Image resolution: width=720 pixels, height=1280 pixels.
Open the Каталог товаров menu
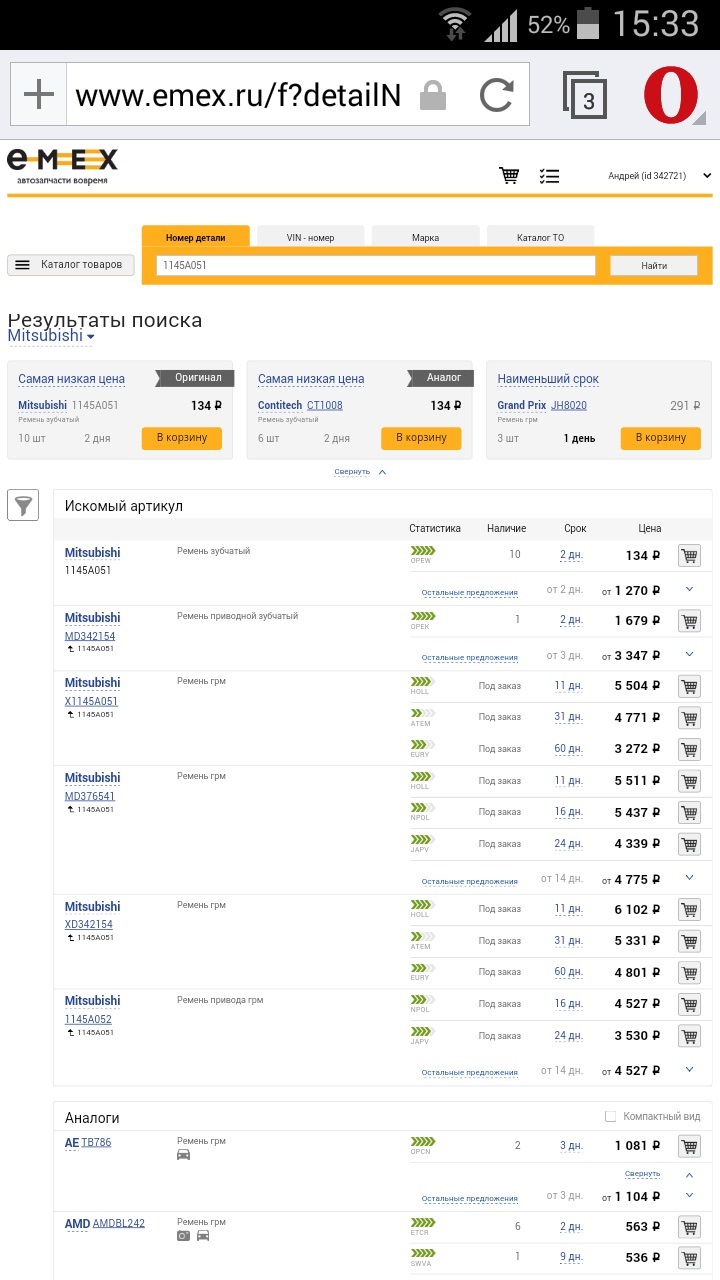(71, 265)
